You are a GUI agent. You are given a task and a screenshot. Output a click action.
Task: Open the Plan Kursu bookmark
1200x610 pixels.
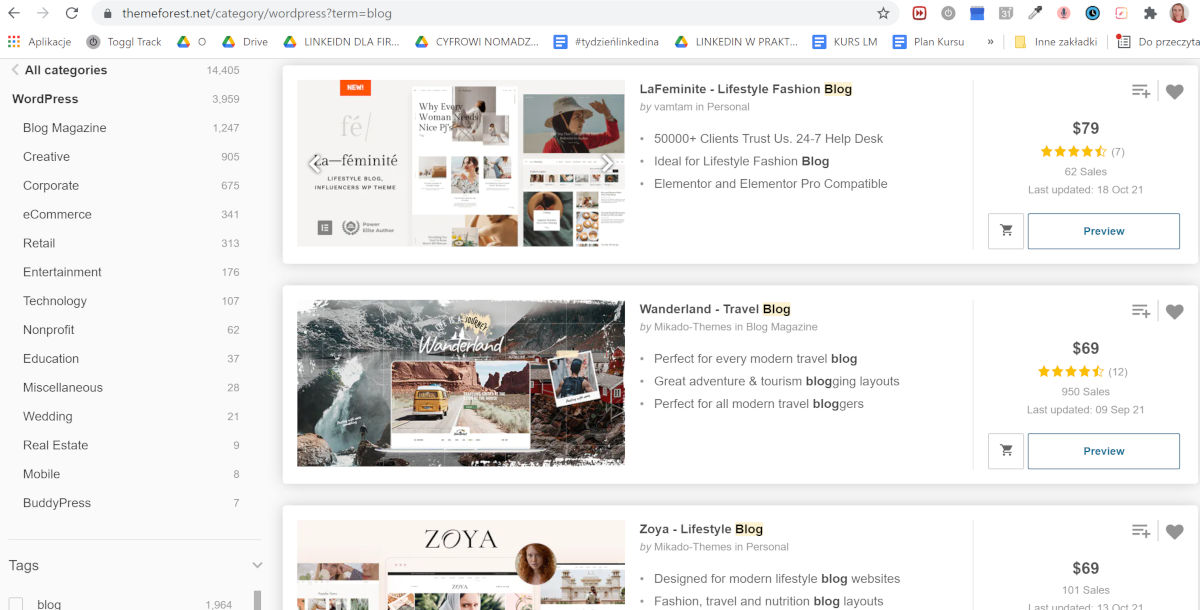tap(928, 42)
